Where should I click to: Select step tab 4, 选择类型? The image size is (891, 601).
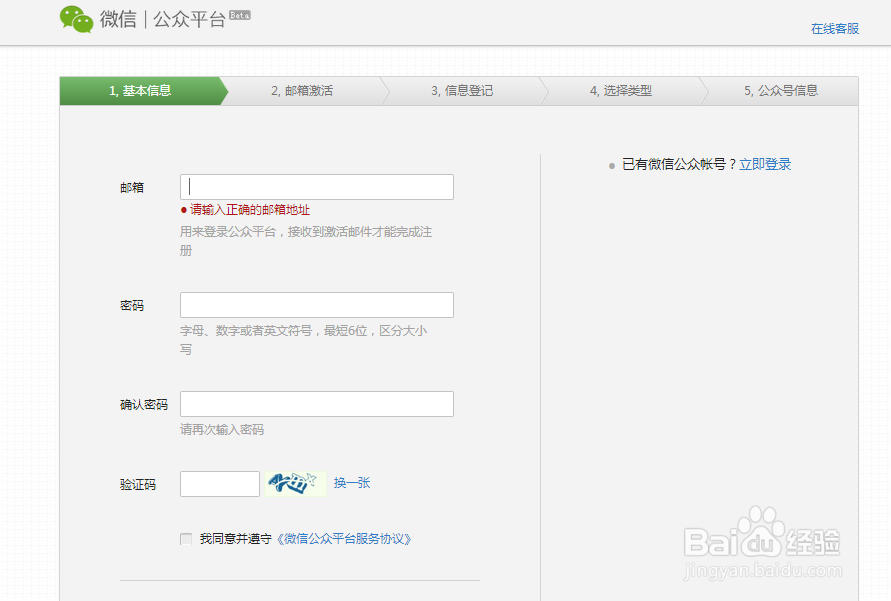click(x=621, y=91)
